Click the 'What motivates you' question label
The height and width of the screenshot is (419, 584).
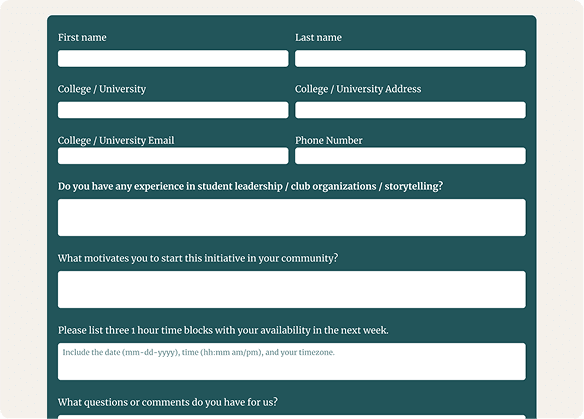click(x=198, y=258)
